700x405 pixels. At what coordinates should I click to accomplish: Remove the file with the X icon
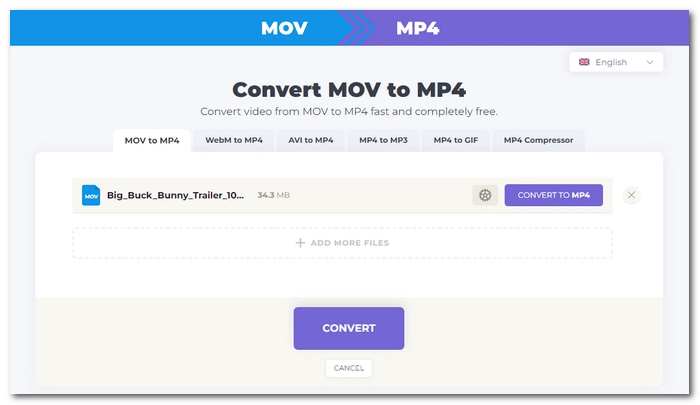click(631, 195)
